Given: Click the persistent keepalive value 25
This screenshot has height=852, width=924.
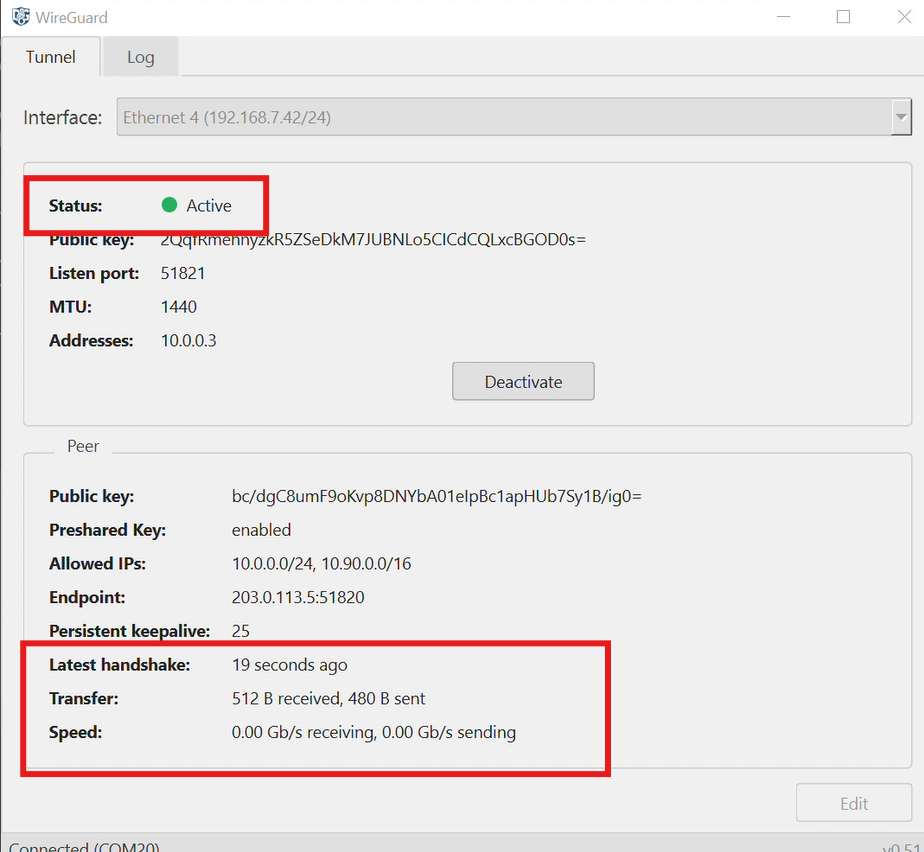Looking at the screenshot, I should tap(240, 631).
